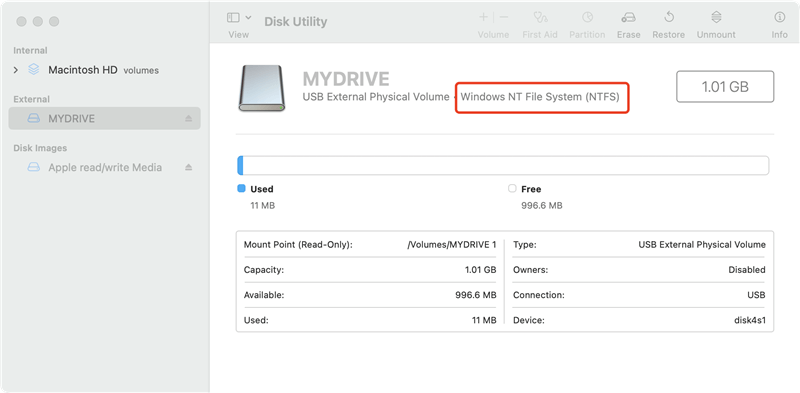Screen dimensions: 800x393
Task: Click the Disk Utility window title
Action: (x=295, y=21)
